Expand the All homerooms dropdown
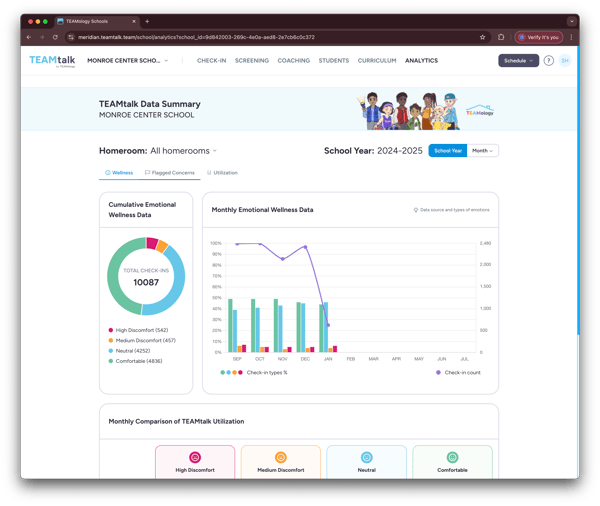Viewport: 600px width, 506px height. 183,151
